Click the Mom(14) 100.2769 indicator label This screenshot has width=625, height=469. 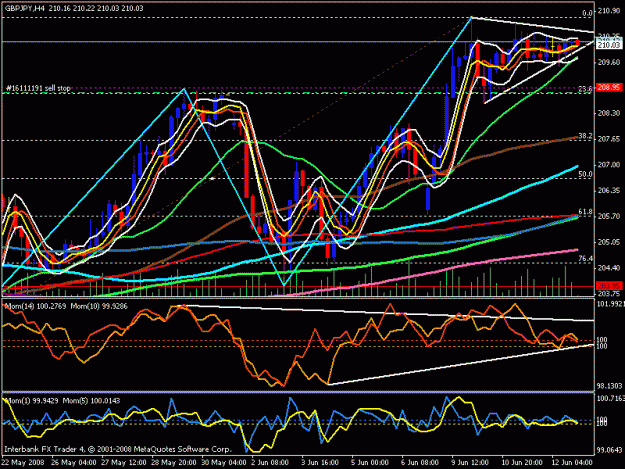point(35,306)
